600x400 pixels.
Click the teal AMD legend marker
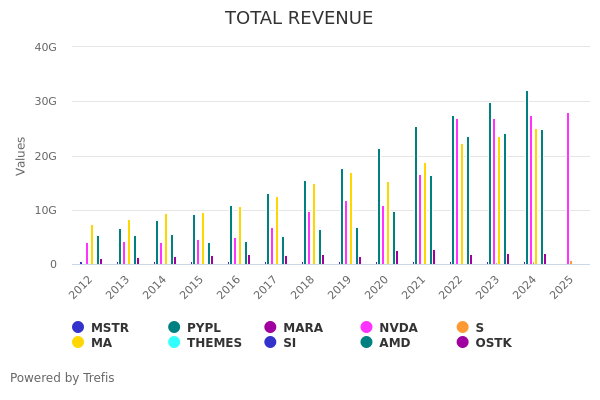point(366,343)
